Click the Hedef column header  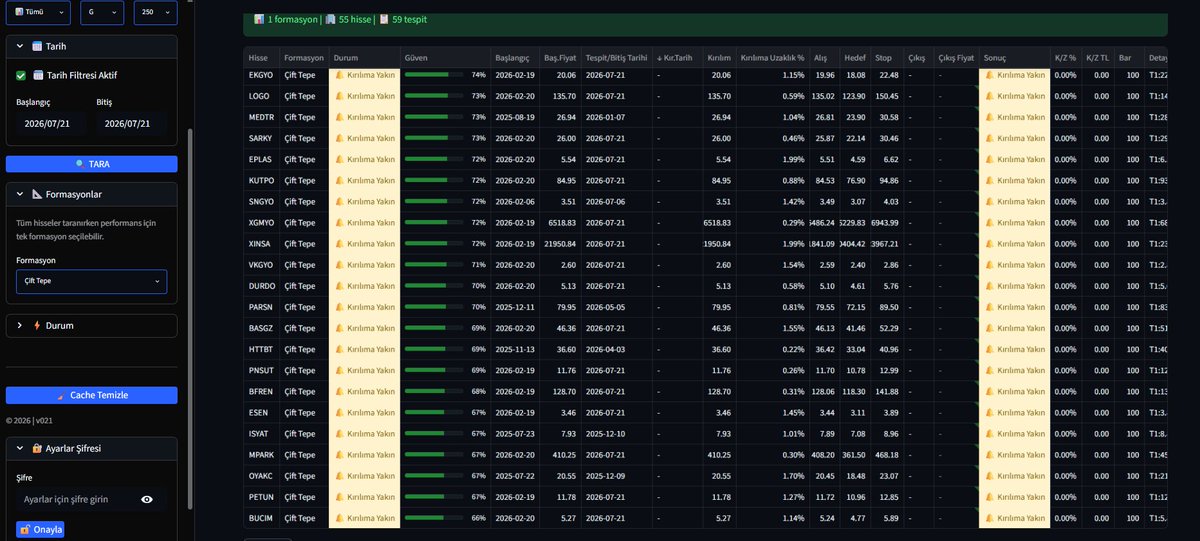[x=854, y=57]
